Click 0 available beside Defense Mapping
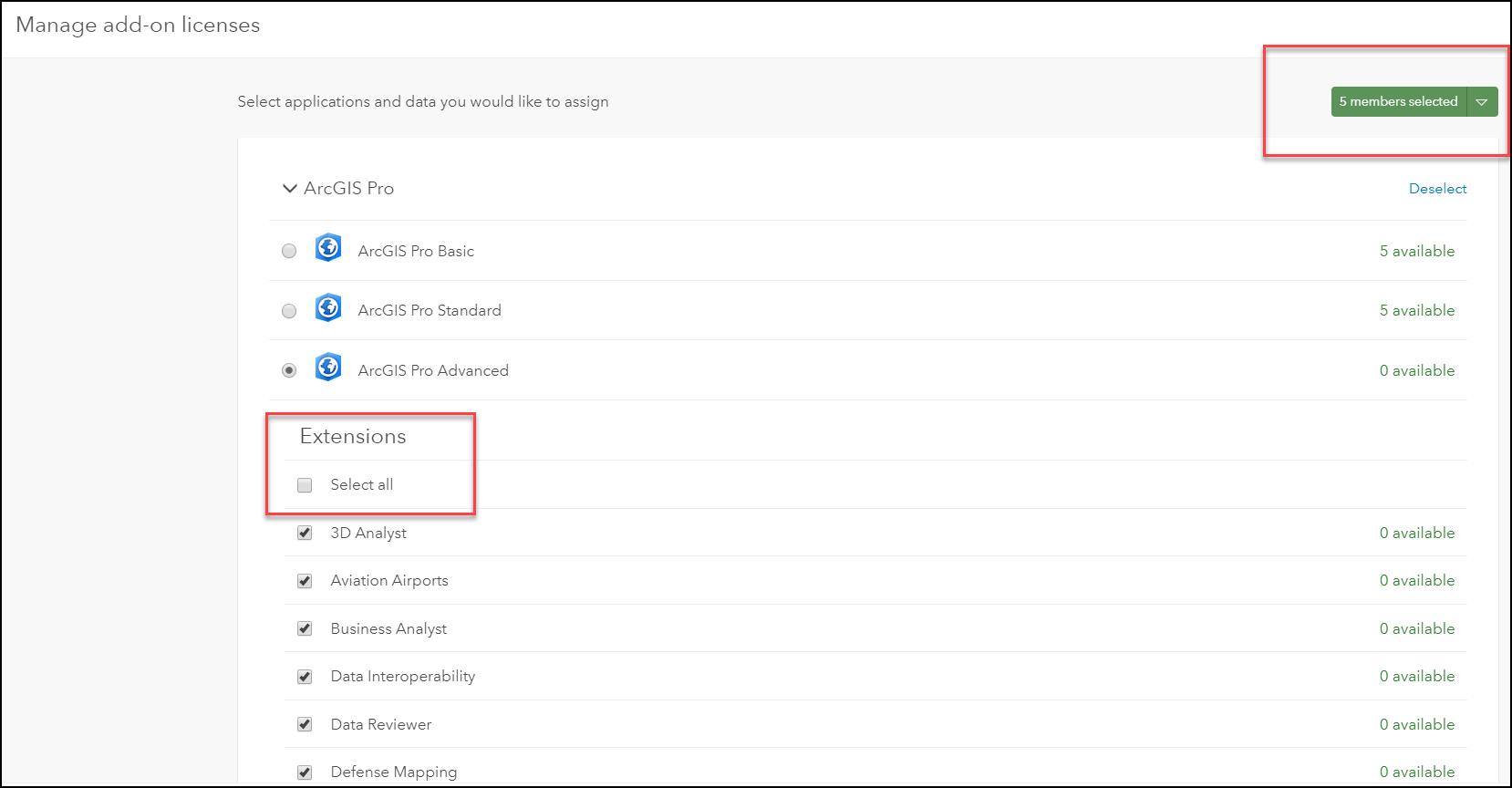The width and height of the screenshot is (1512, 788). tap(1417, 772)
